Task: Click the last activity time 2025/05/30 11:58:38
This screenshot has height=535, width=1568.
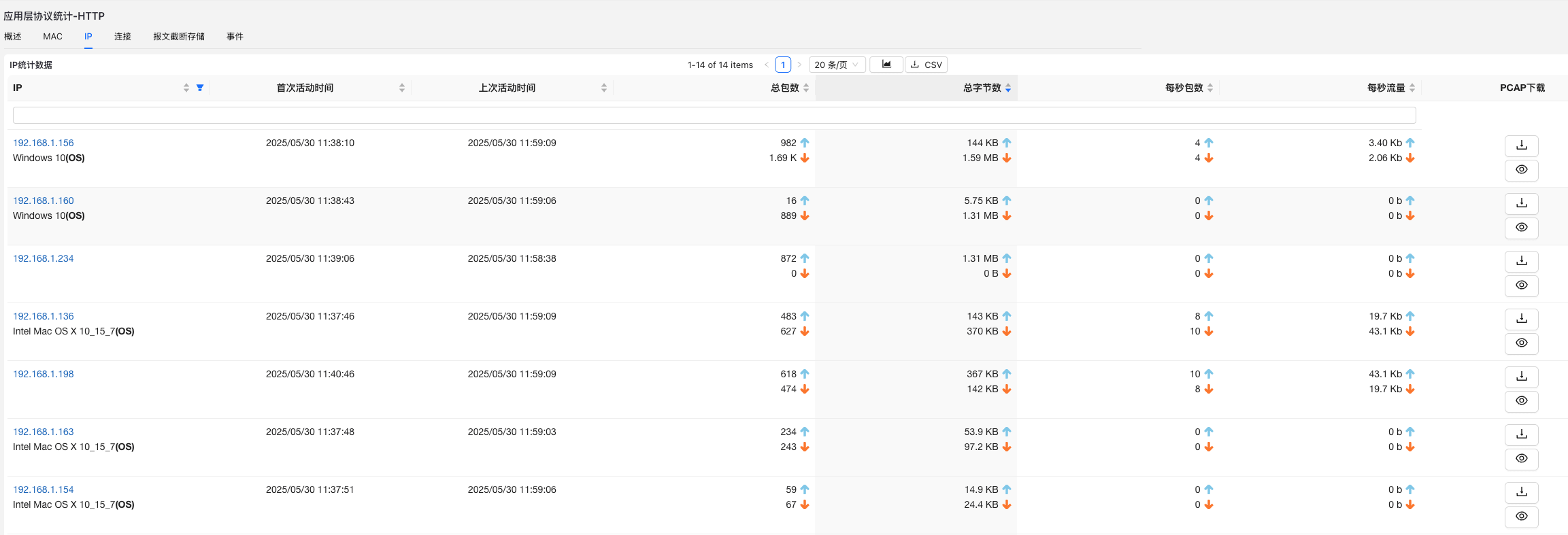Action: (x=512, y=258)
